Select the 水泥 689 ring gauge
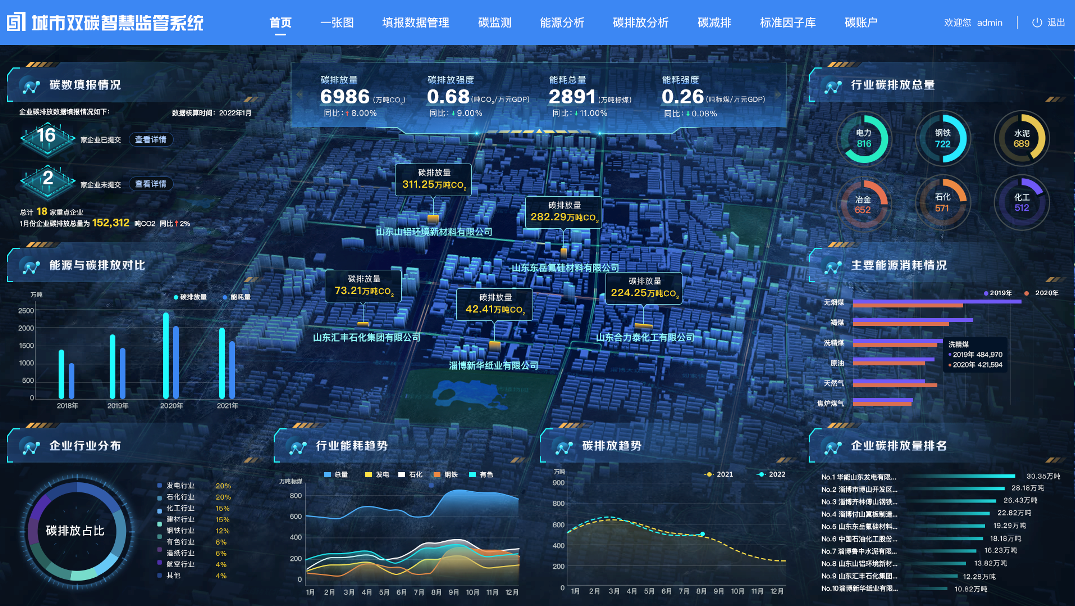 click(1020, 138)
